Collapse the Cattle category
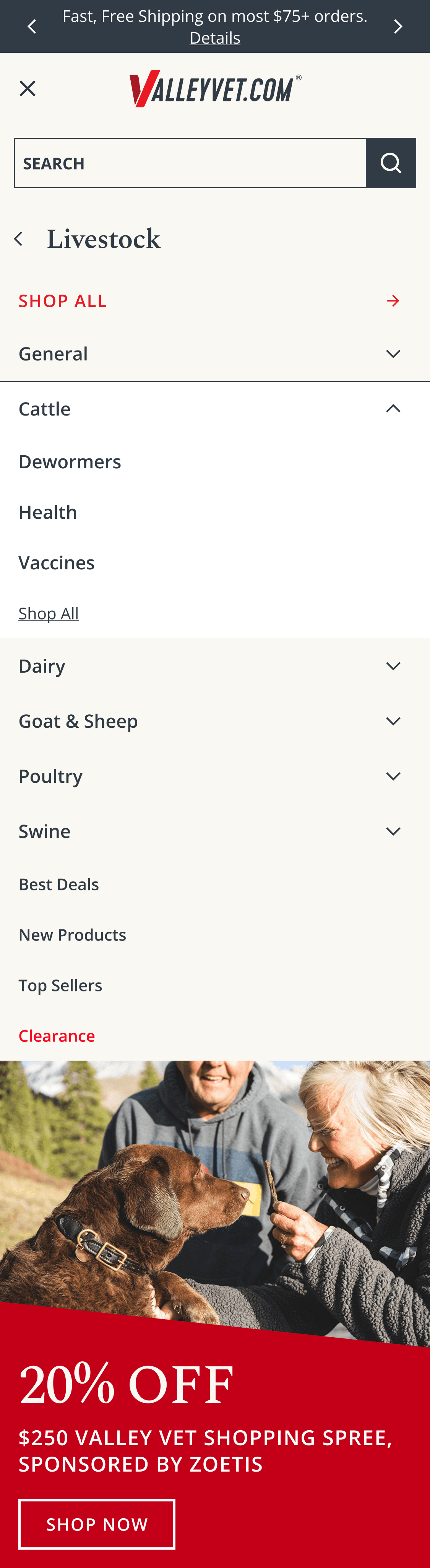Viewport: 430px width, 1568px height. pyautogui.click(x=393, y=408)
